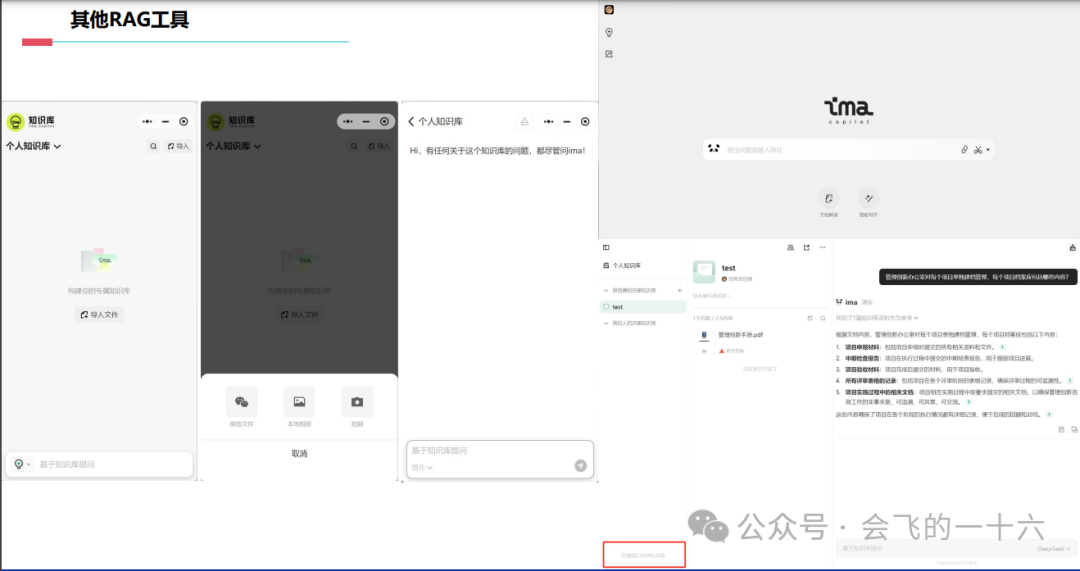
Task: Toggle the sidebar collapse icon above 个人知识库
Action: click(x=606, y=247)
